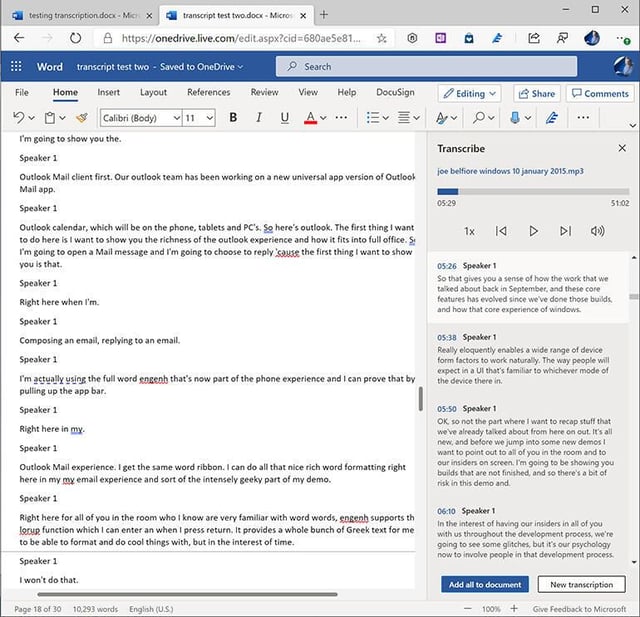Add this page to favorites star

(x=381, y=38)
